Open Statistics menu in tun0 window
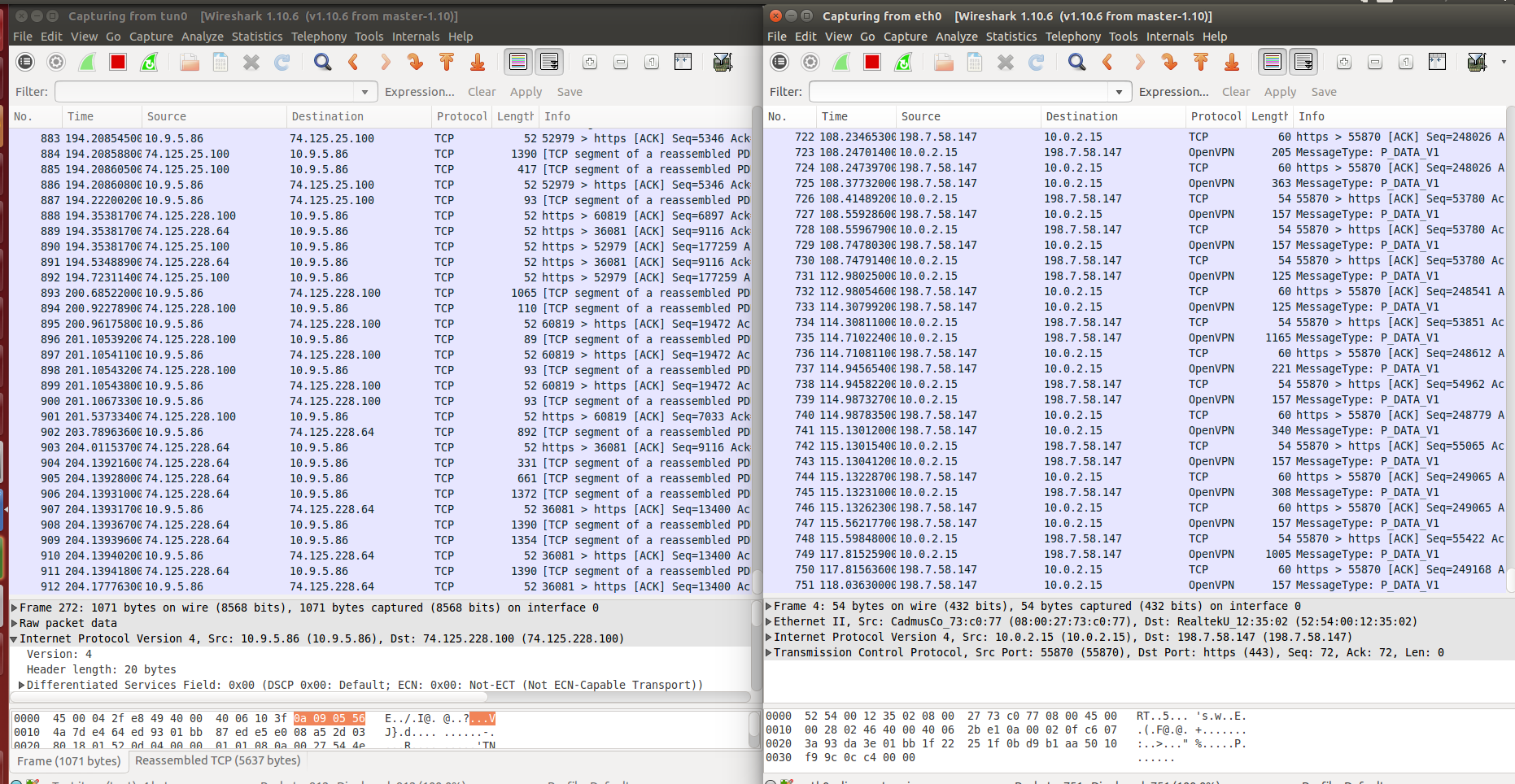Screen dimensions: 1515x784 pyautogui.click(x=257, y=37)
